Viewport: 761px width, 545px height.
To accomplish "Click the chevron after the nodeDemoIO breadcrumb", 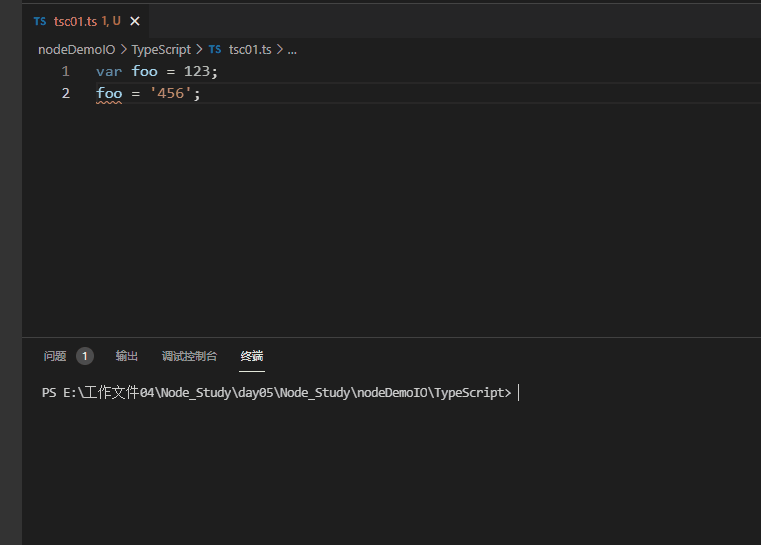I will (124, 49).
